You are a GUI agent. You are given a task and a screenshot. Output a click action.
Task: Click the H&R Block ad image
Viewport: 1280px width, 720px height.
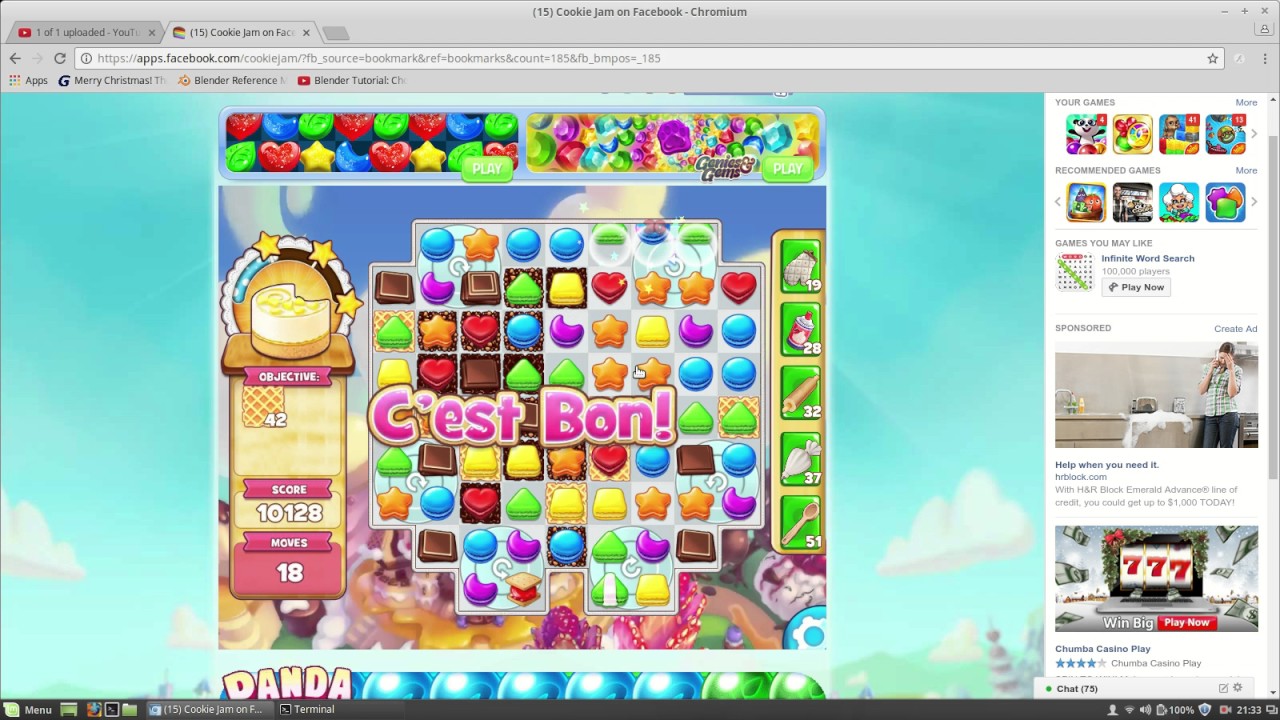click(x=1156, y=395)
